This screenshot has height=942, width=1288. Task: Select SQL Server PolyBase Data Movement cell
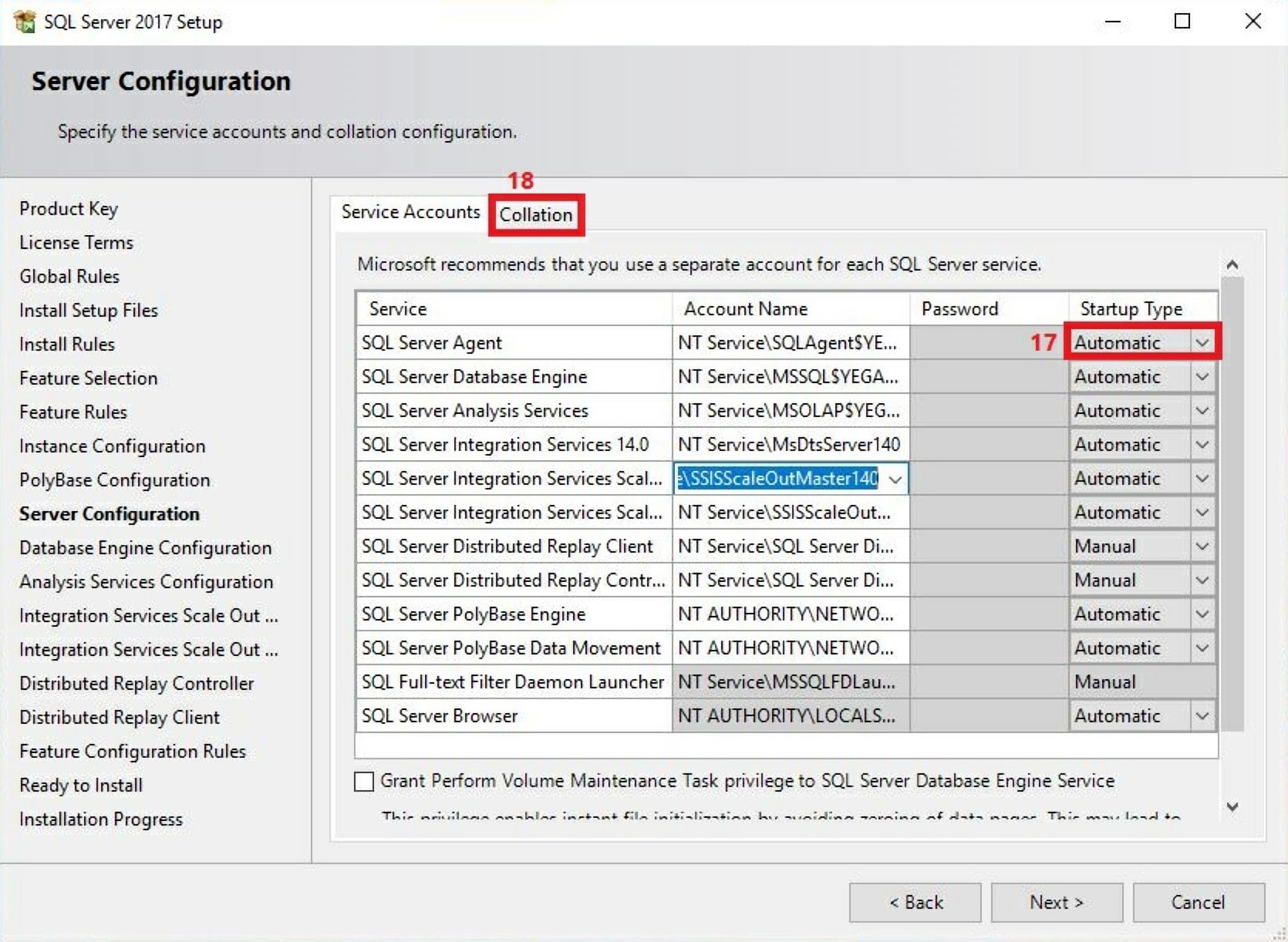(514, 648)
